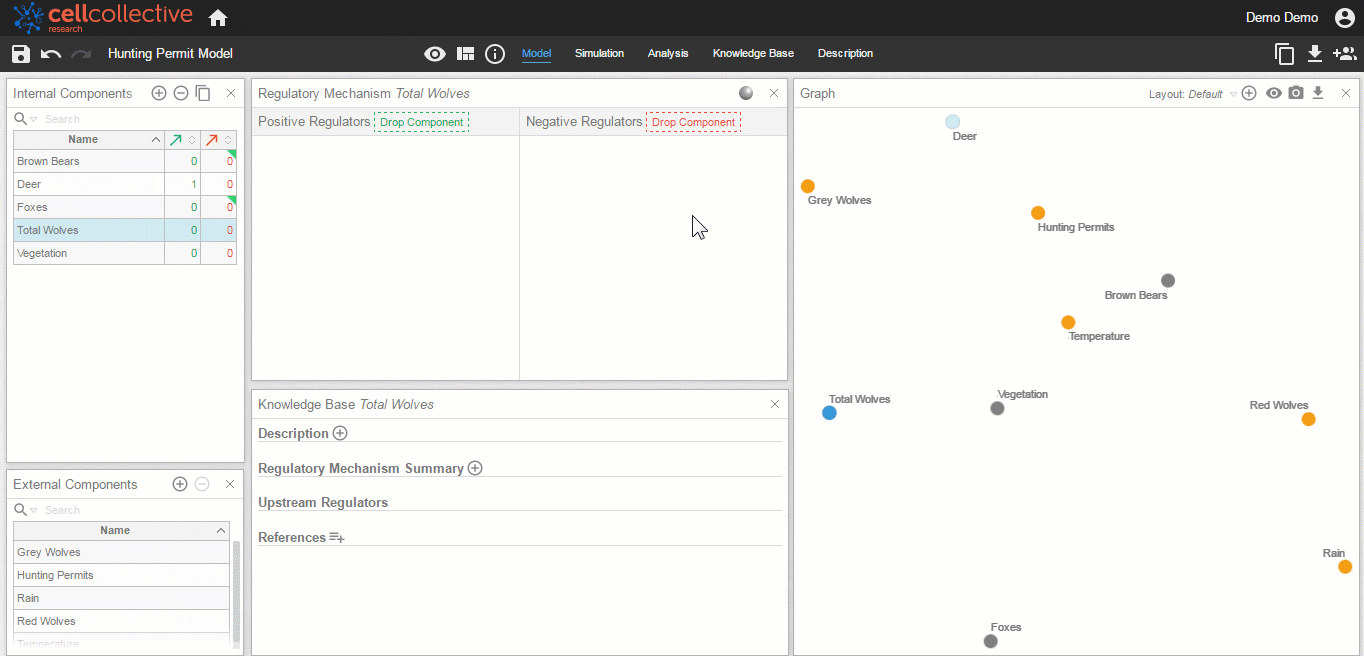This screenshot has width=1364, height=656.
Task: Click the External Components search field
Action: [138, 511]
